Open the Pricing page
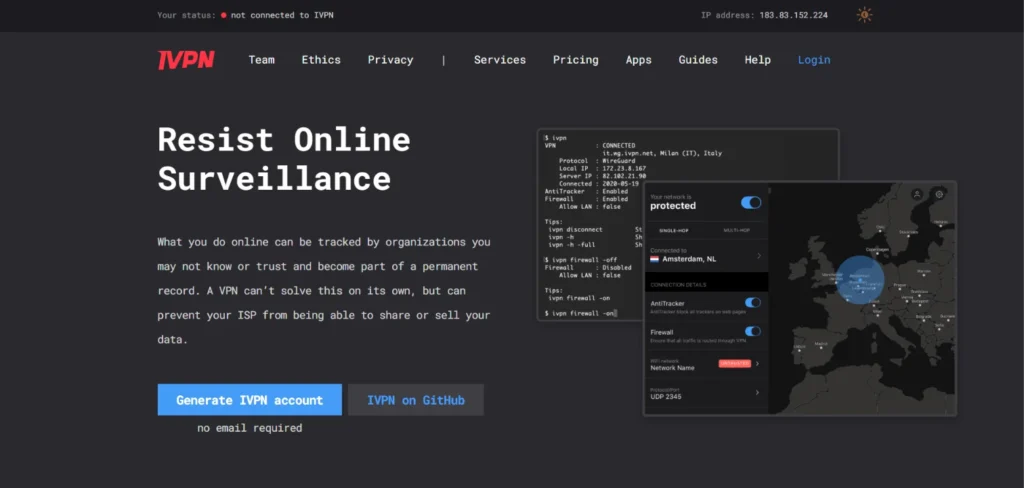Screen dimensions: 1024x488 (575, 60)
